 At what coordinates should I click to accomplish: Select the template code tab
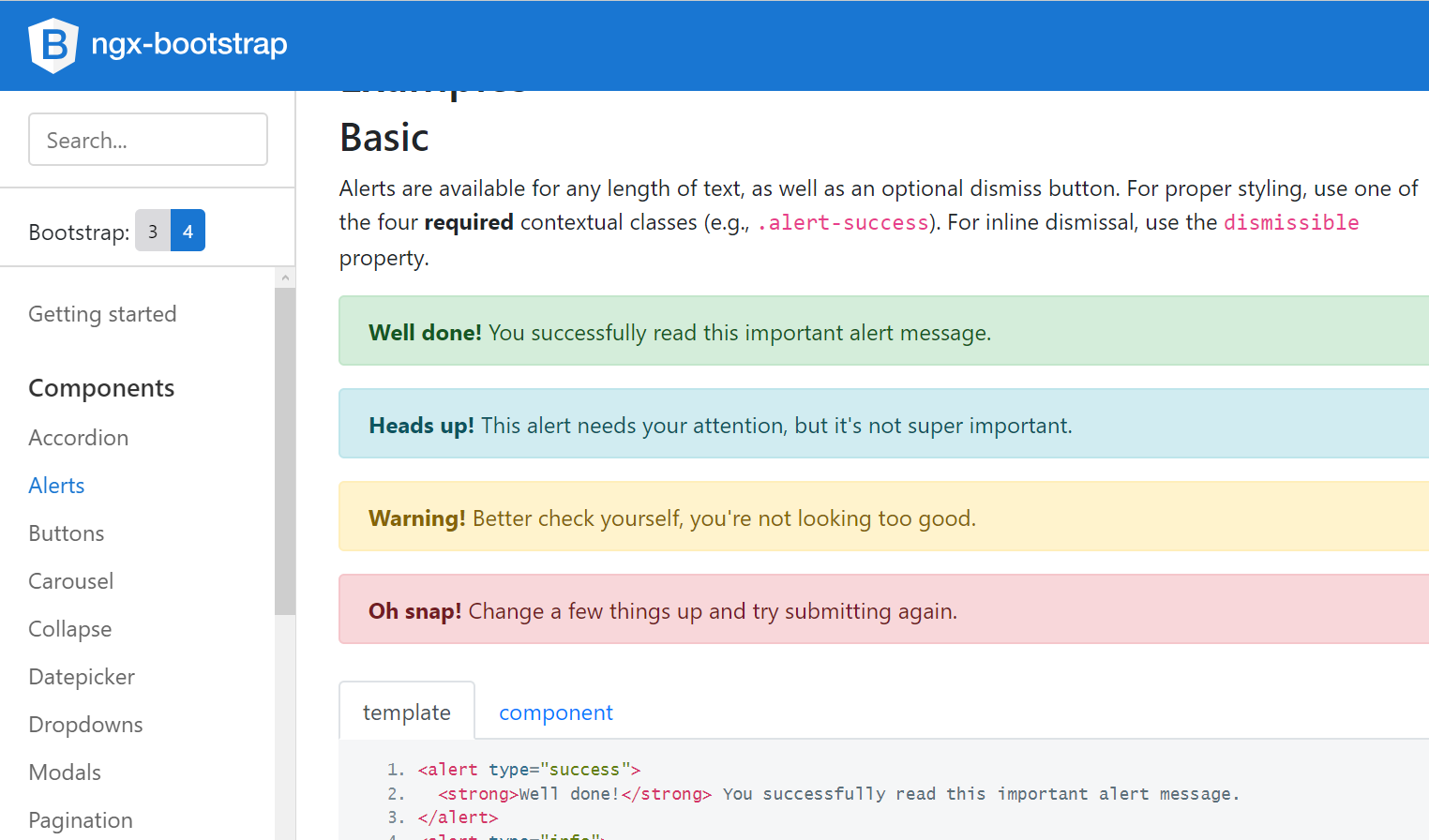tap(407, 712)
